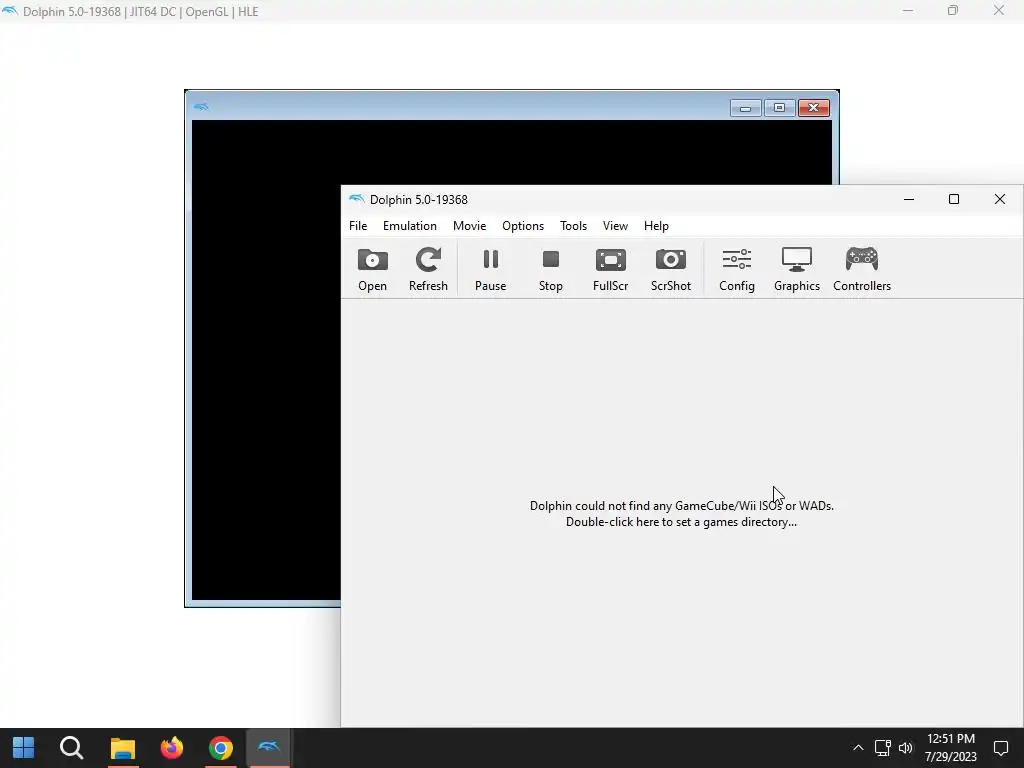The height and width of the screenshot is (768, 1024).
Task: Open the View menu
Action: click(615, 226)
